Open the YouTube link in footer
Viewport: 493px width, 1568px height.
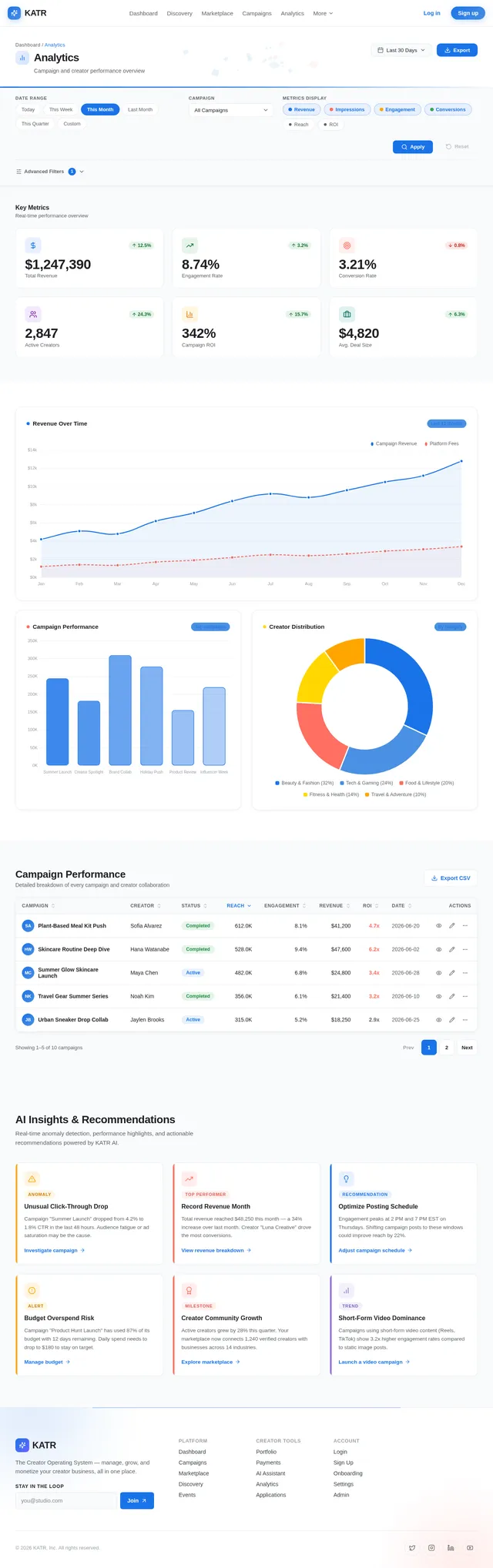[x=470, y=1548]
